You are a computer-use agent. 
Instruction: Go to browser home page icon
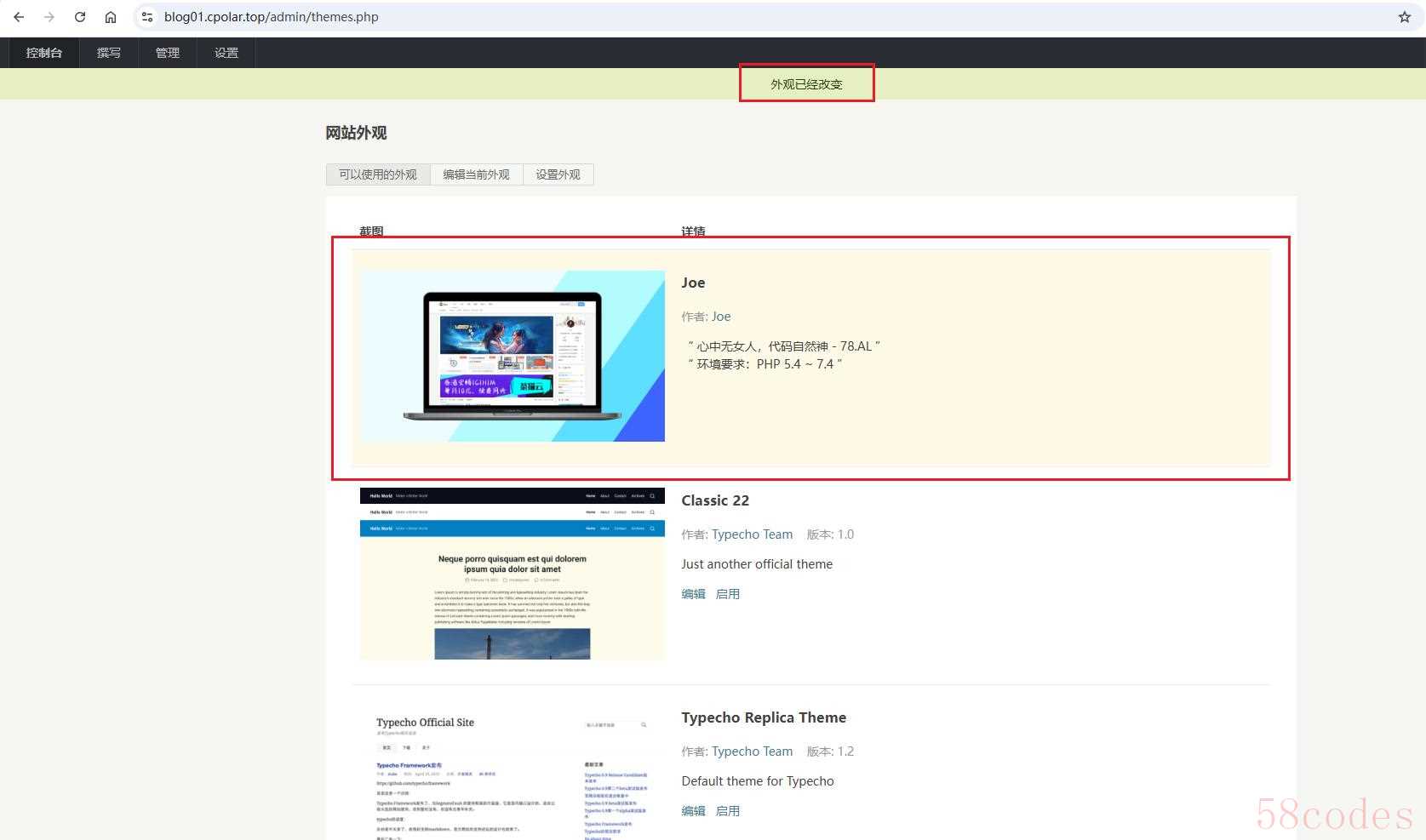tap(111, 17)
